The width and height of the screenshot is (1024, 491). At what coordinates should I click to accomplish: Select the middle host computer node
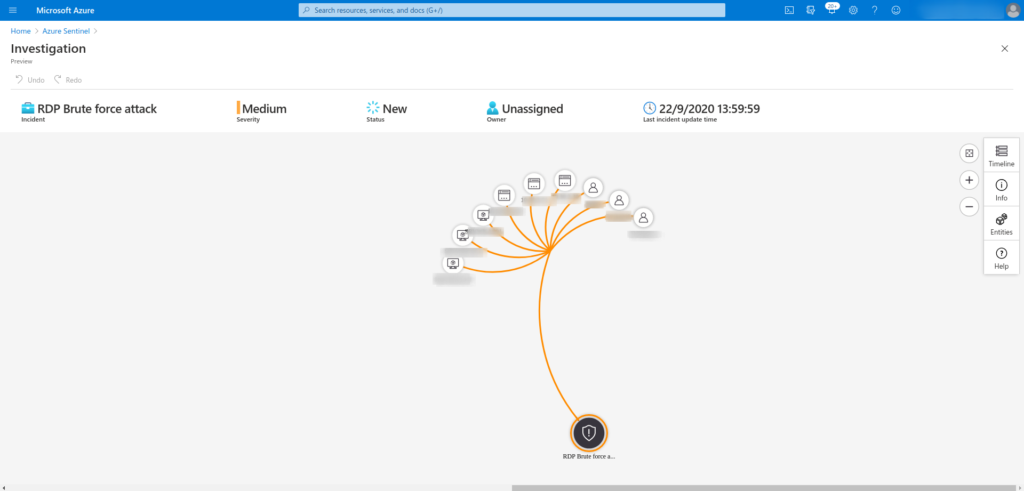tap(462, 235)
